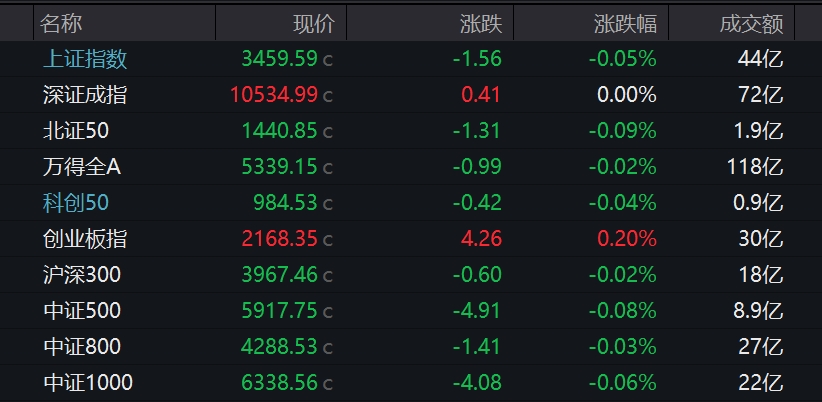The height and width of the screenshot is (402, 822).
Task: Open the 科创50 index link
Action: point(75,203)
